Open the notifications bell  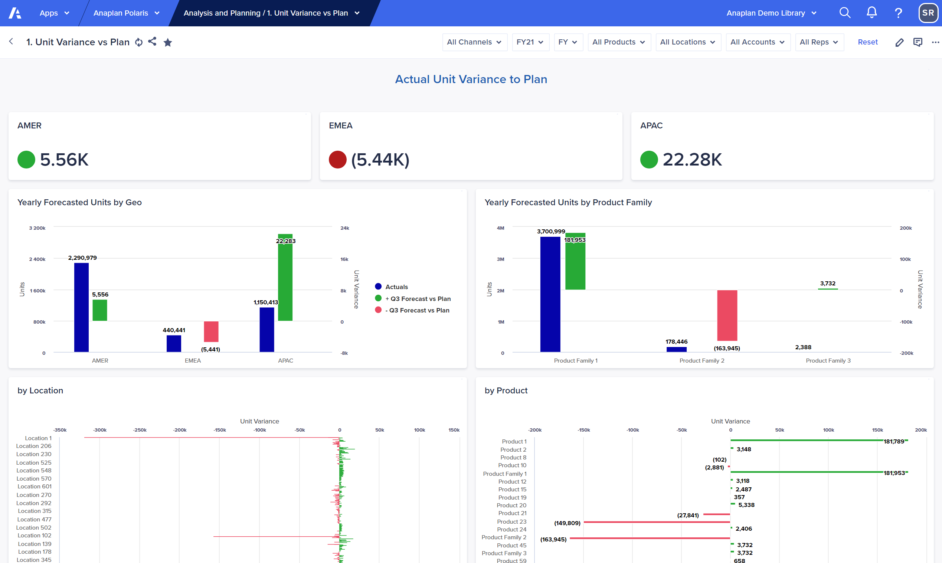point(871,13)
